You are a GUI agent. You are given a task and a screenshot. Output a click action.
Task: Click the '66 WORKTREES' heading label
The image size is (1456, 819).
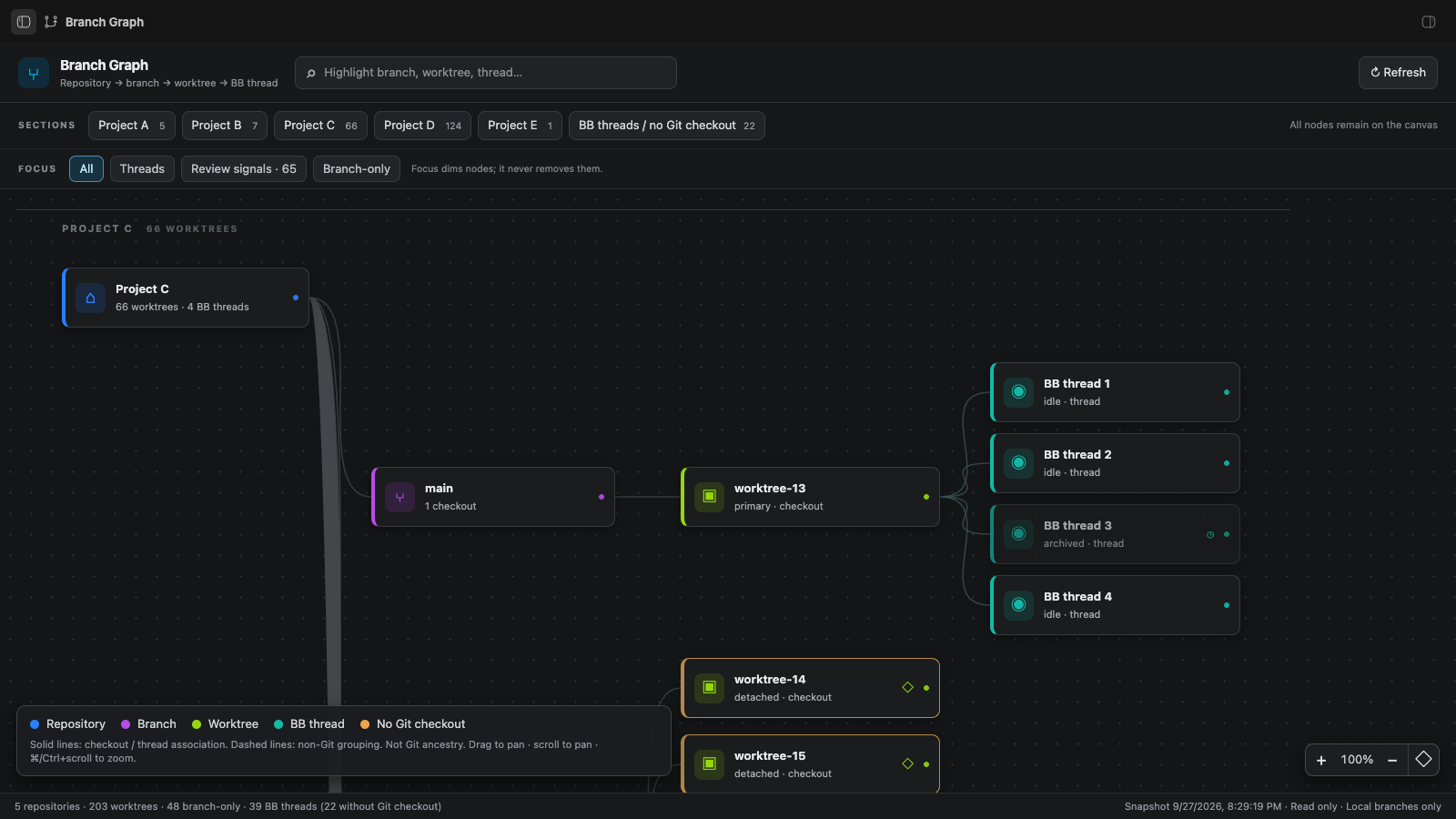pos(192,228)
